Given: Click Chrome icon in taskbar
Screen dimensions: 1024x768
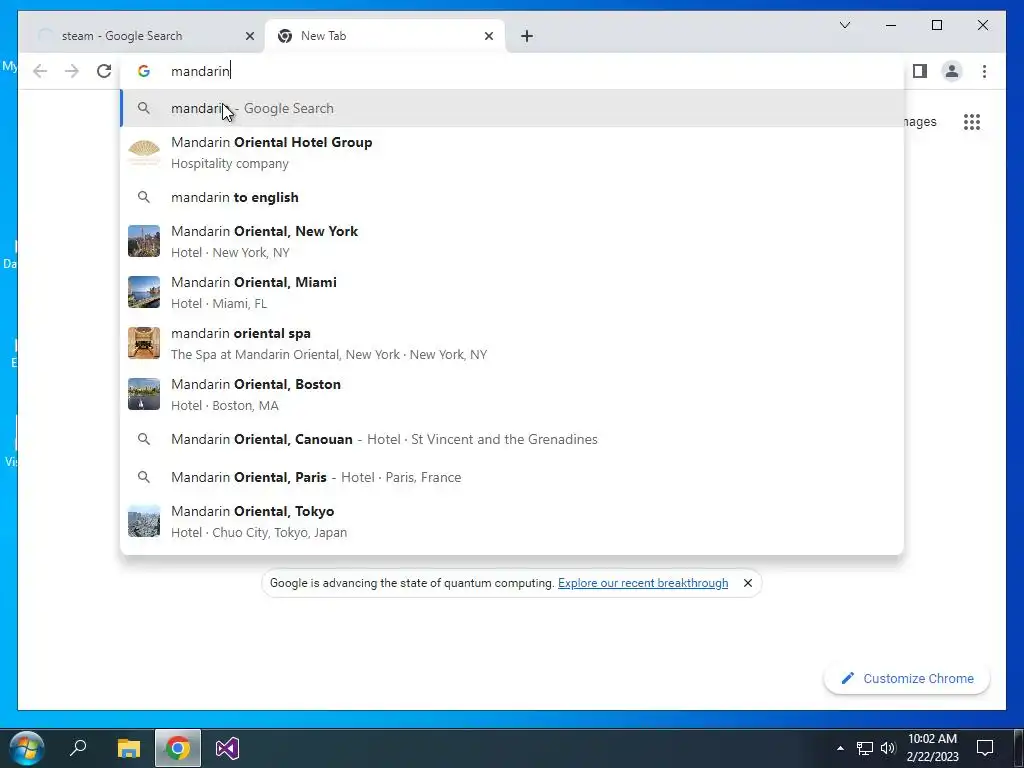Looking at the screenshot, I should tap(178, 748).
